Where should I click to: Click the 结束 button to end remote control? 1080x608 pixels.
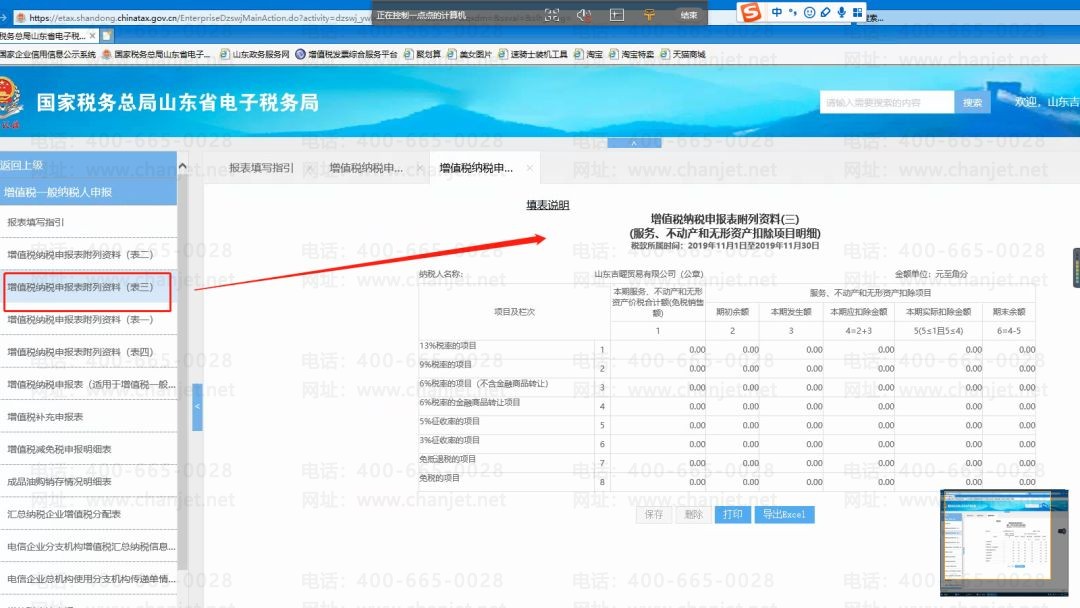coord(689,14)
